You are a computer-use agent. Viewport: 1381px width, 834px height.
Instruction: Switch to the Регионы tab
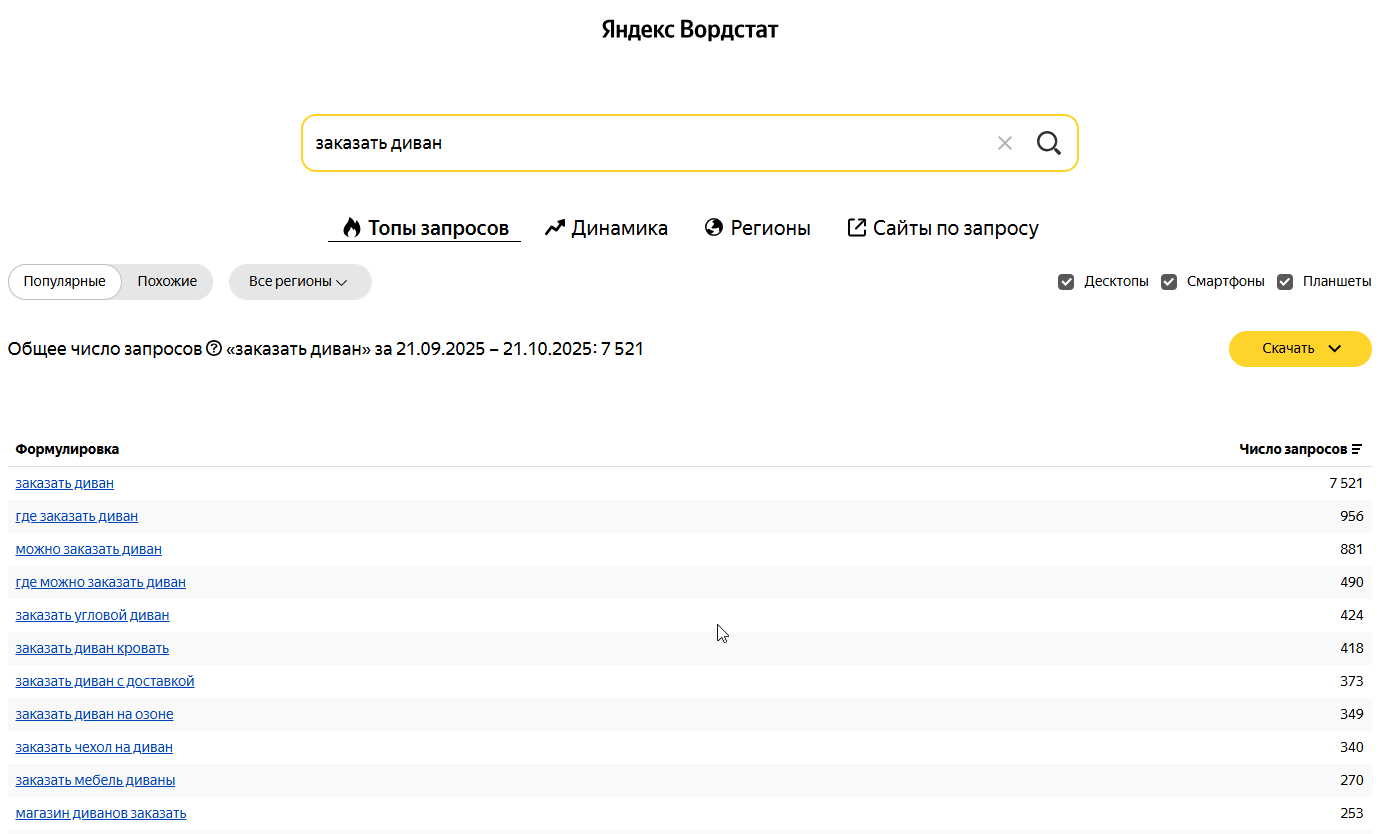(770, 228)
